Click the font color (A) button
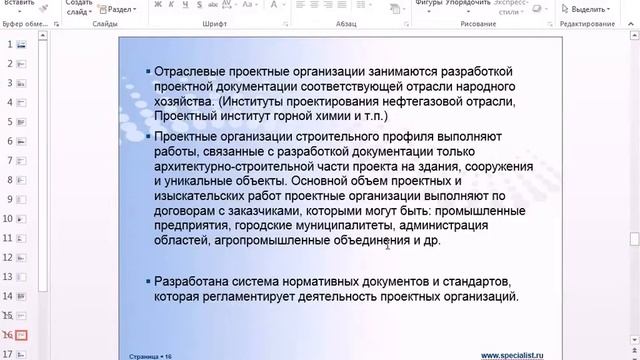640x360 pixels. pos(273,5)
